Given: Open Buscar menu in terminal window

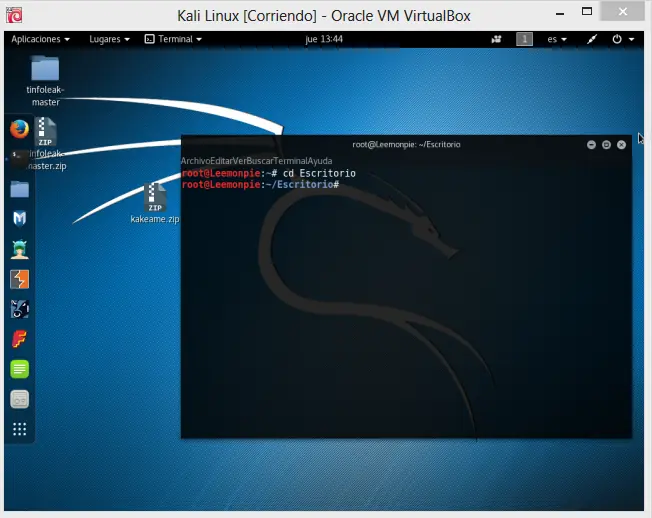Looking at the screenshot, I should pos(259,161).
